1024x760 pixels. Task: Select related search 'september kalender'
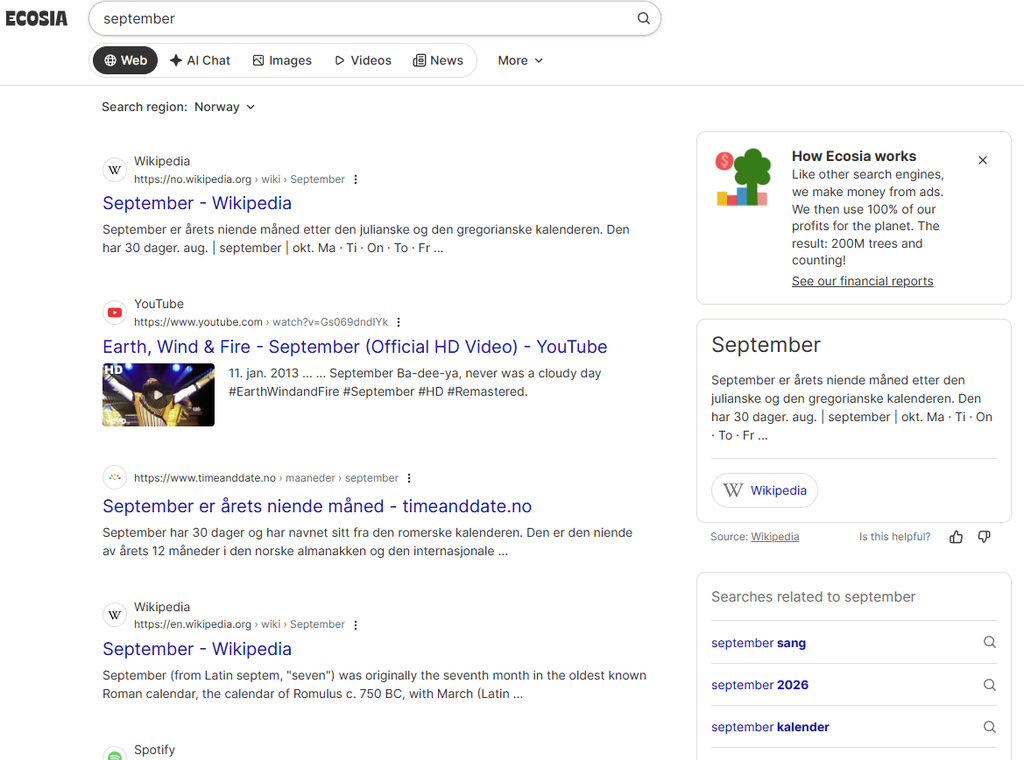(770, 727)
